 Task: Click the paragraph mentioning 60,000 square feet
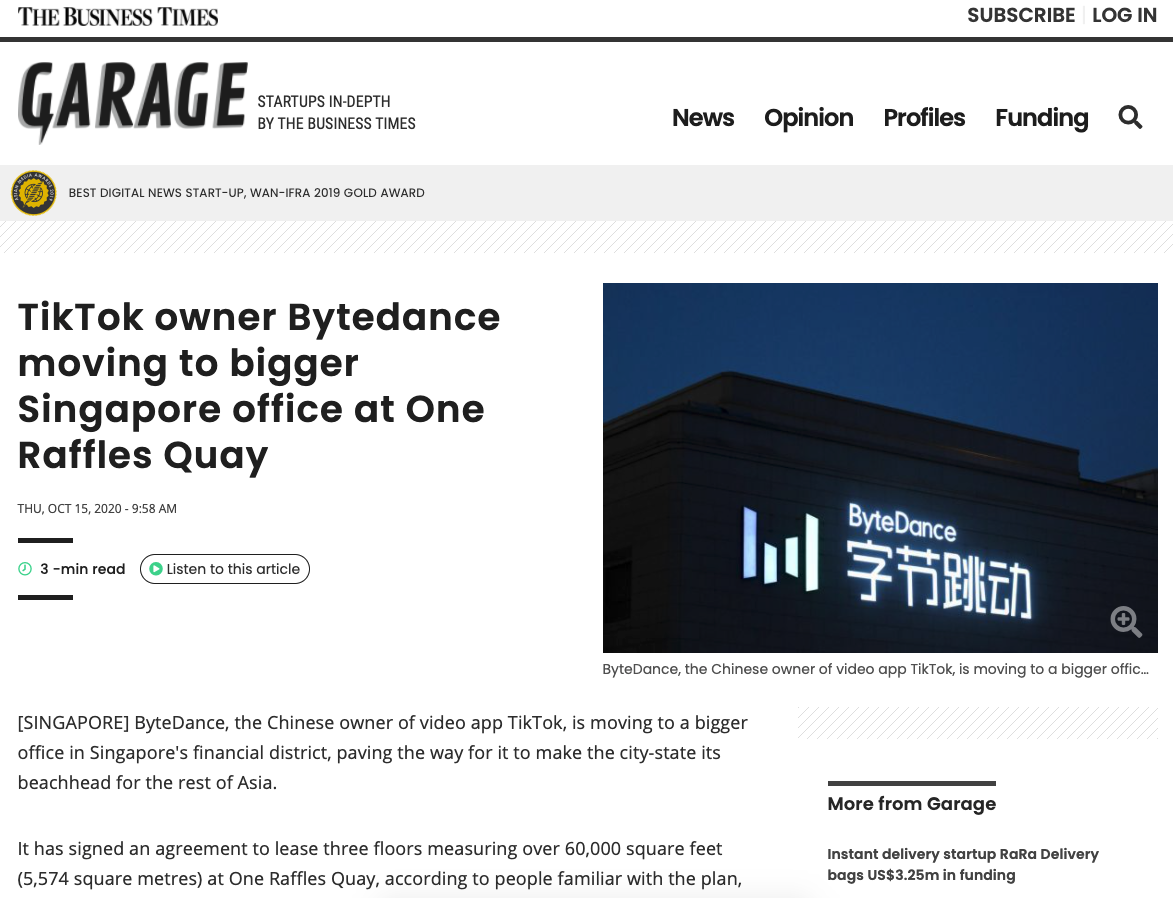click(380, 864)
